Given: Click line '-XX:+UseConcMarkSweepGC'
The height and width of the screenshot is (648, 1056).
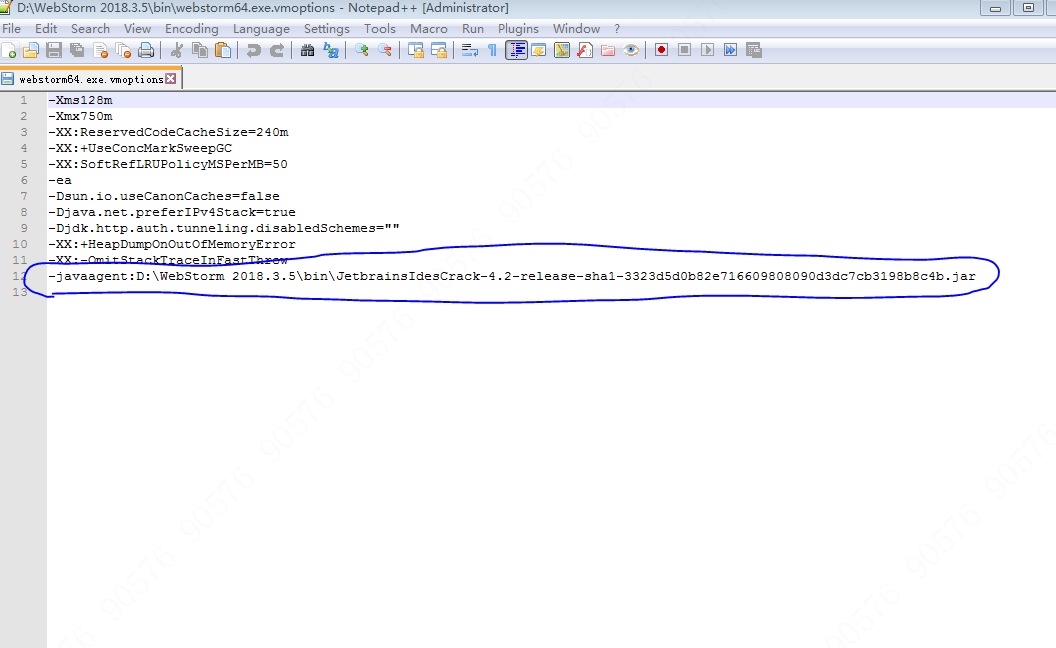Looking at the screenshot, I should coord(140,148).
